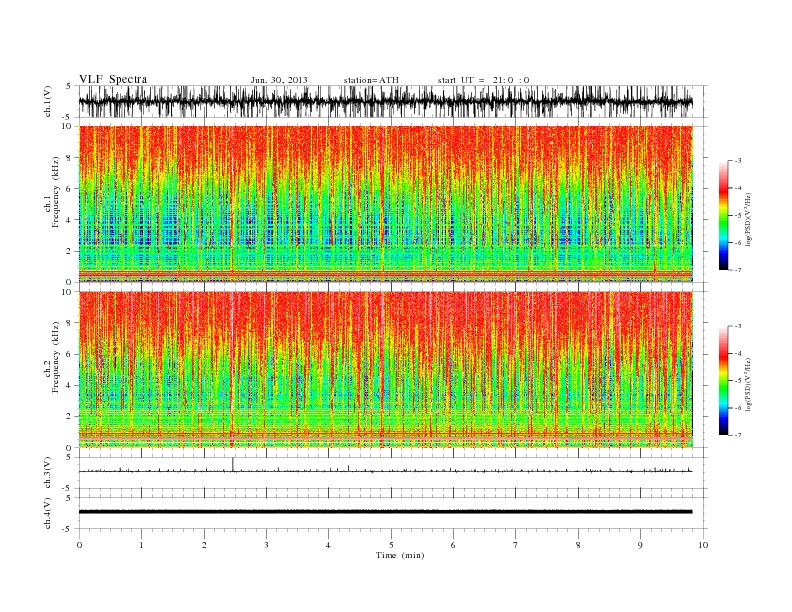Click inside the ch.1 voltage waveform trace
Screen dimensions: 792x612
click(x=385, y=101)
